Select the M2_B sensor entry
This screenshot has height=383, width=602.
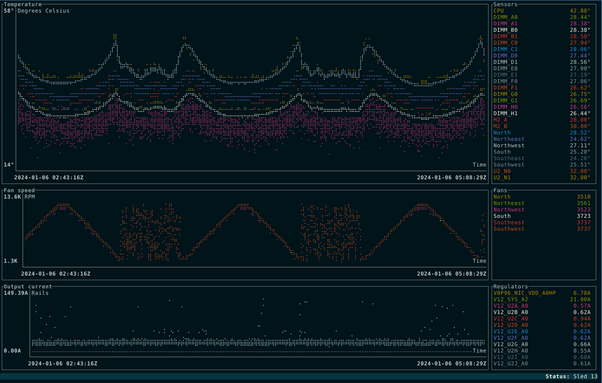[x=542, y=126]
